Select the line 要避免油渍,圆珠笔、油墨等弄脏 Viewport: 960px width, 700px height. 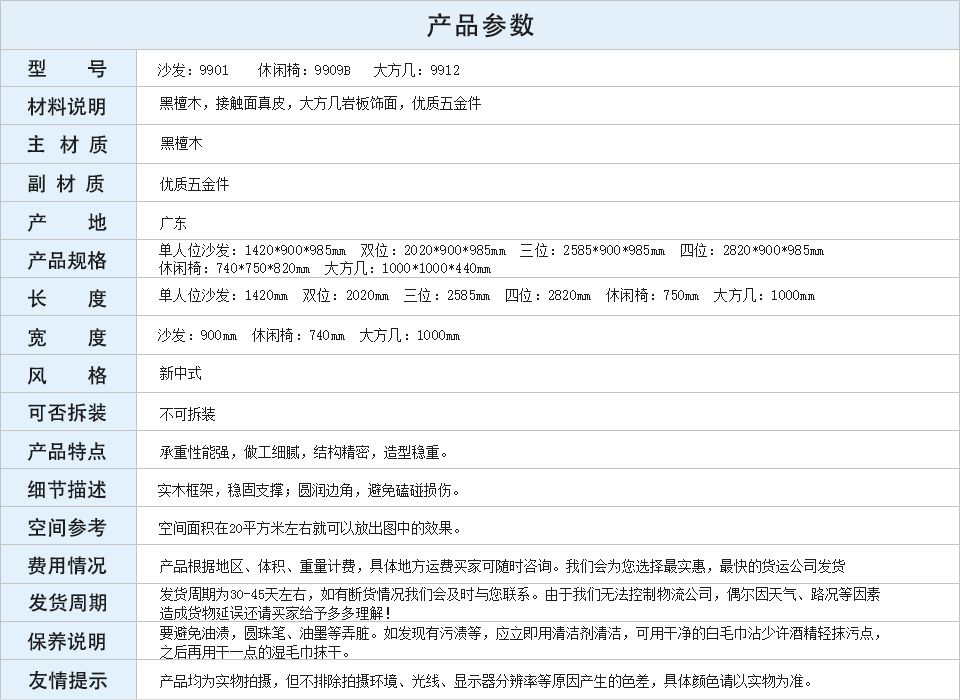[x=520, y=633]
